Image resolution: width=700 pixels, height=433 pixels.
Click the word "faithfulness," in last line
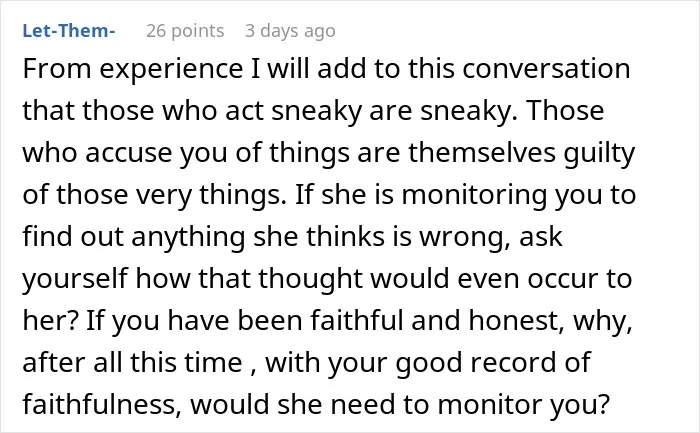coord(102,404)
